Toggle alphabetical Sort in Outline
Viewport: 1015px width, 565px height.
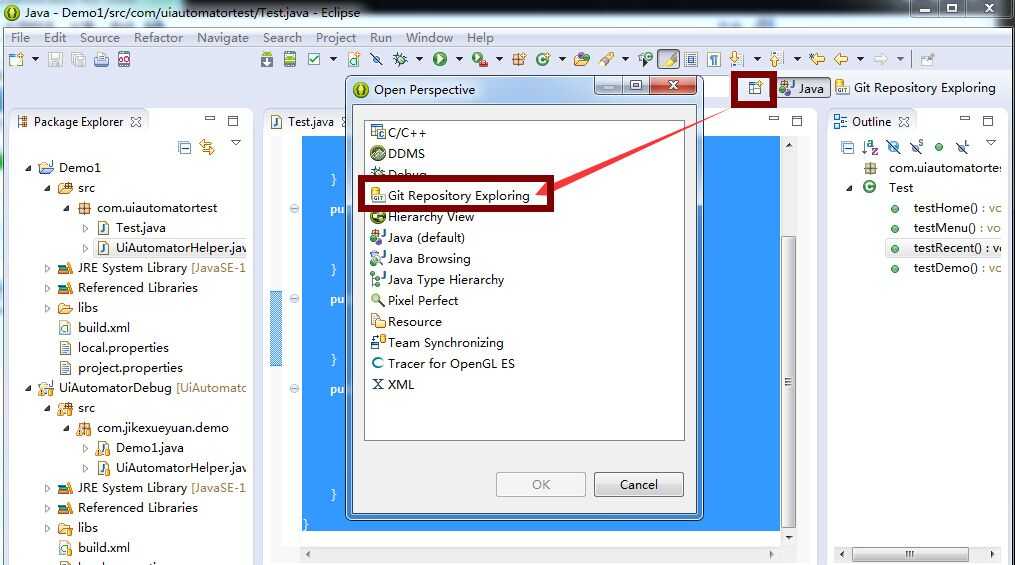[x=870, y=148]
